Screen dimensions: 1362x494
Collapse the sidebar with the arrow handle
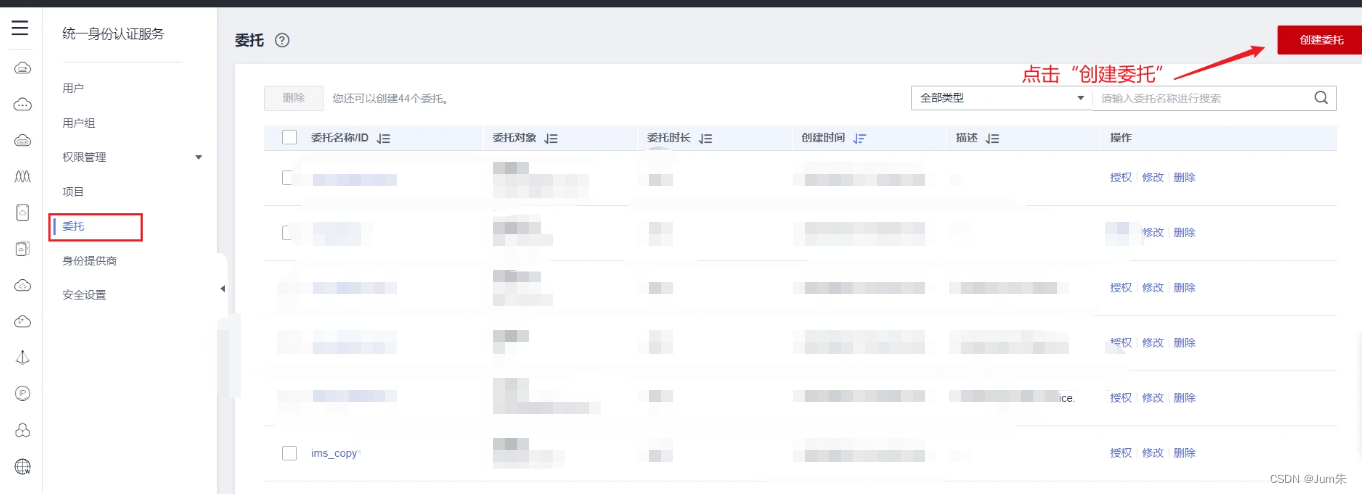click(222, 289)
